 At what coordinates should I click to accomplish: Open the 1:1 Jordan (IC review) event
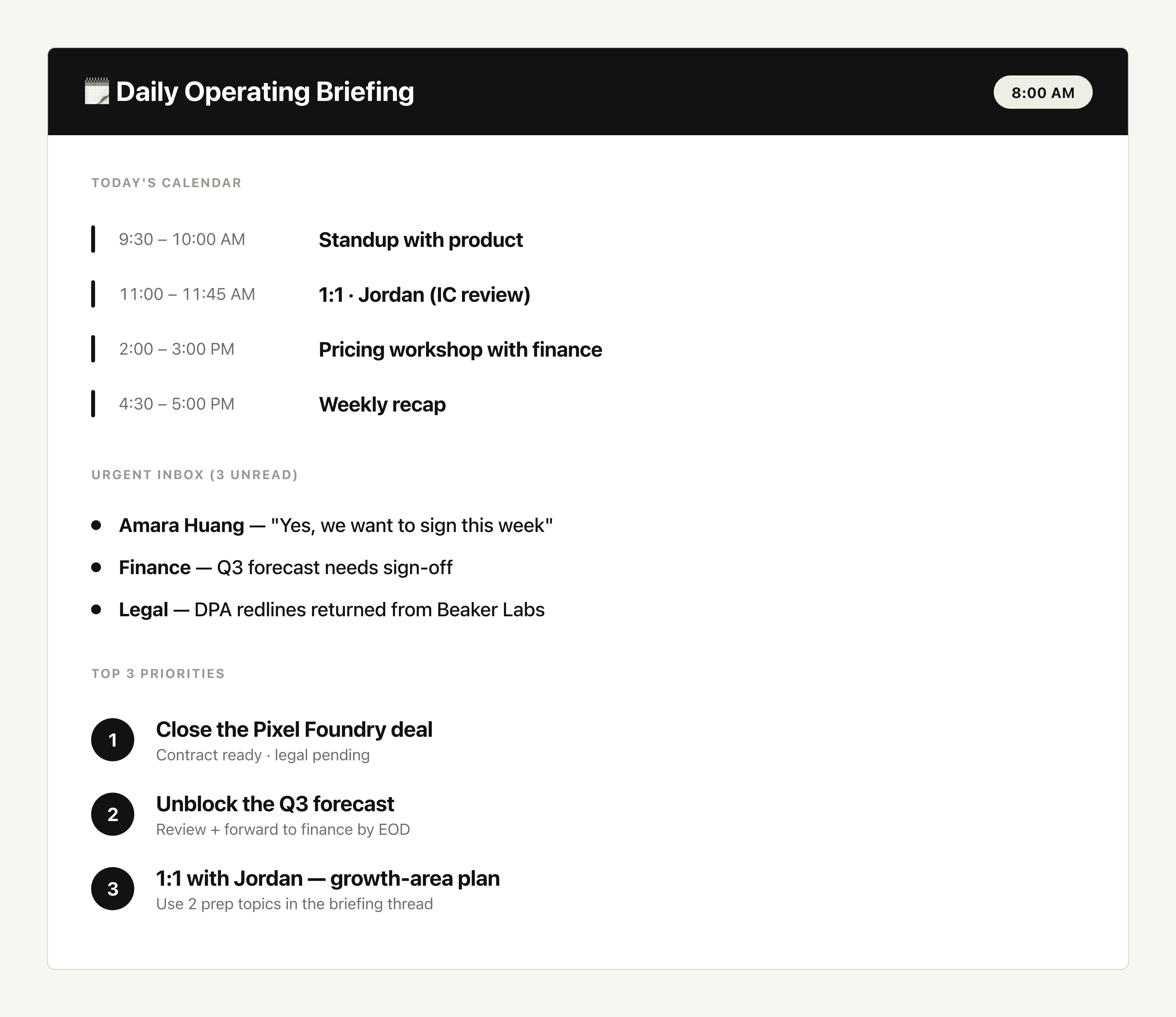point(425,295)
